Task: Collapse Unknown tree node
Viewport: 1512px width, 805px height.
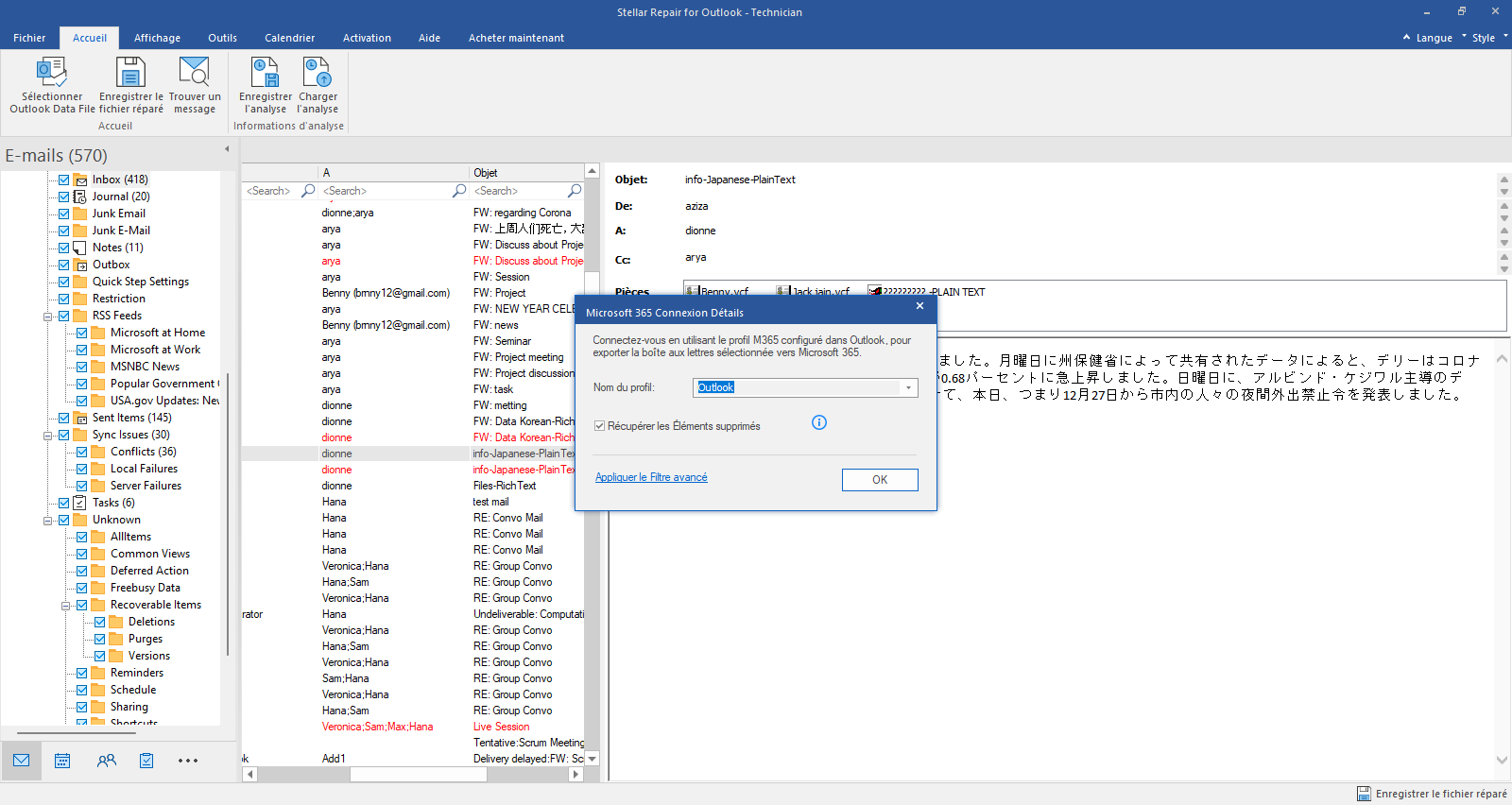Action: point(47,521)
